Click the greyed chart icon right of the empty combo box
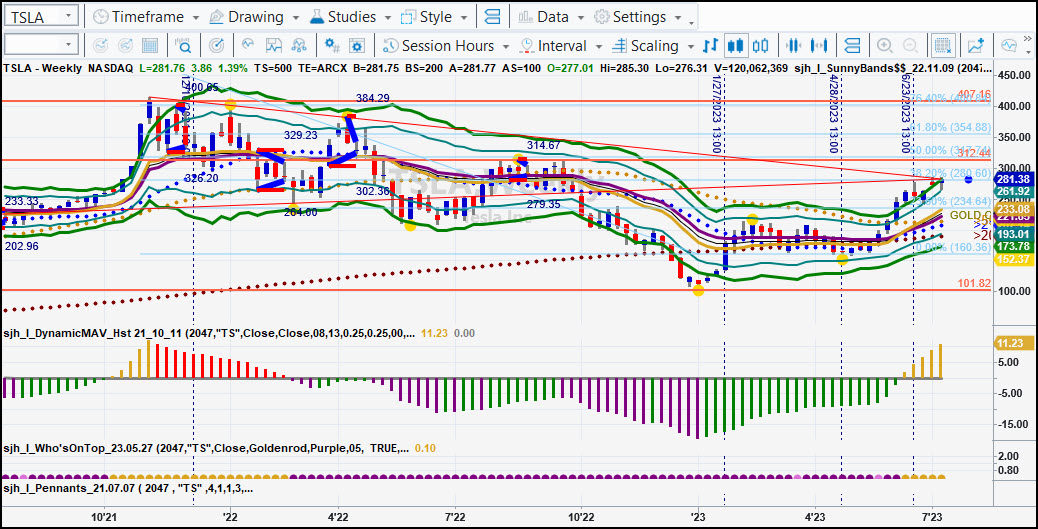Viewport: 1038px width, 529px height. [x=101, y=46]
